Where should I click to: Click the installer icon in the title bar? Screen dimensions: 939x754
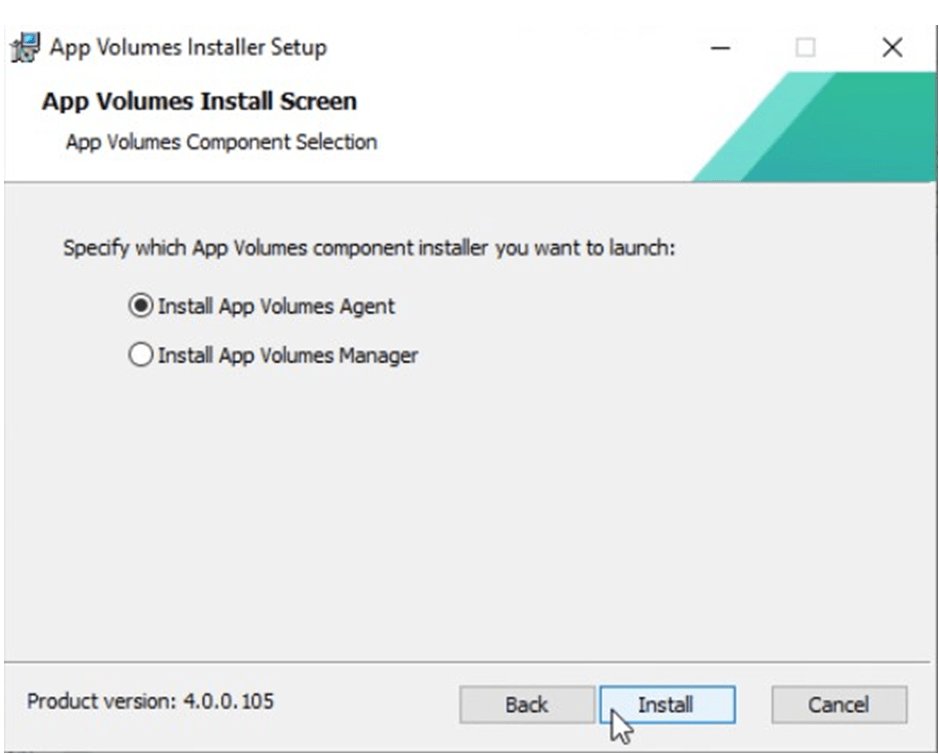[x=24, y=47]
